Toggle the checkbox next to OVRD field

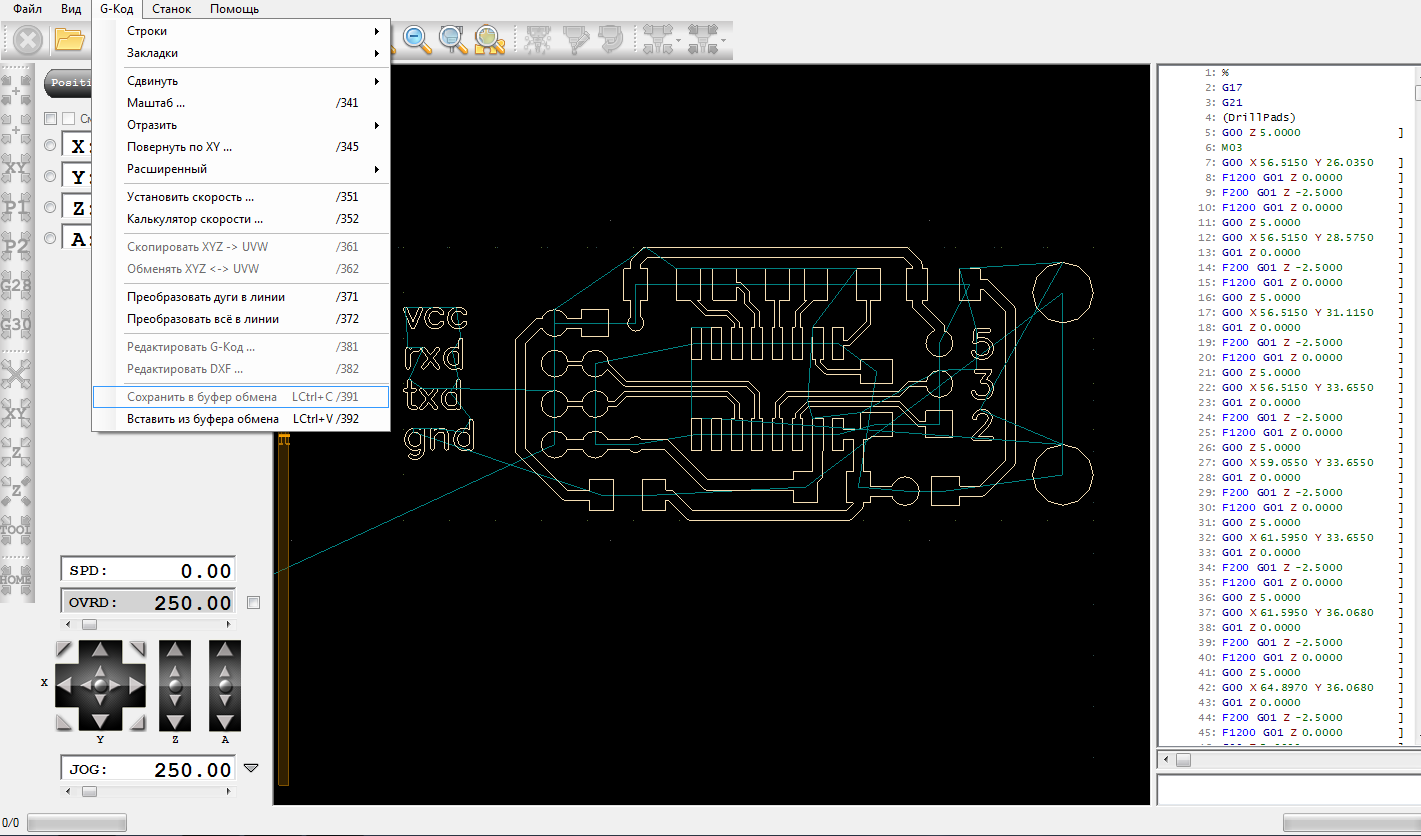[x=253, y=602]
